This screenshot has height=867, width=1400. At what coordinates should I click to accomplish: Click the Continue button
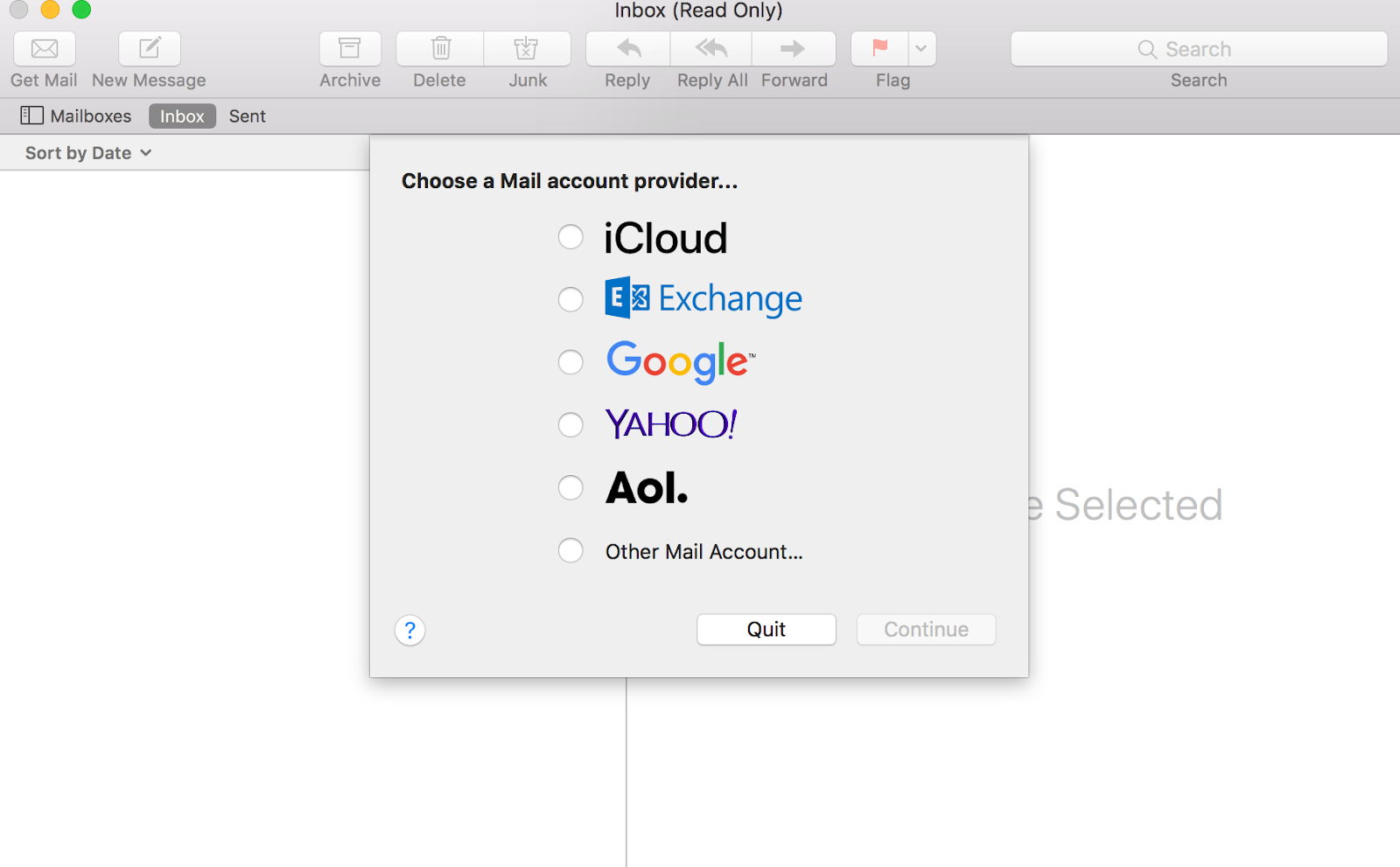coord(927,630)
